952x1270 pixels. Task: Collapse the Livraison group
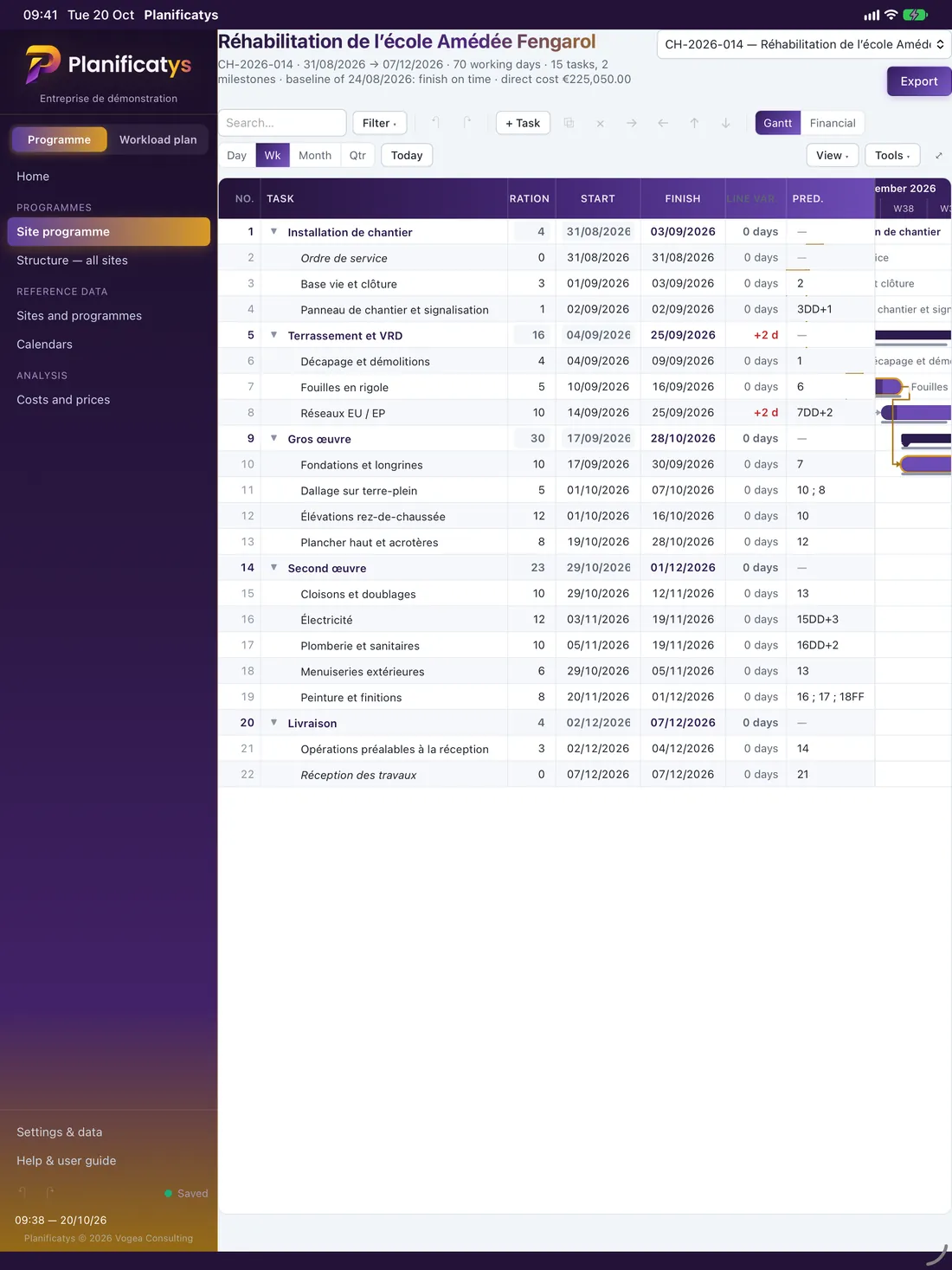click(273, 722)
